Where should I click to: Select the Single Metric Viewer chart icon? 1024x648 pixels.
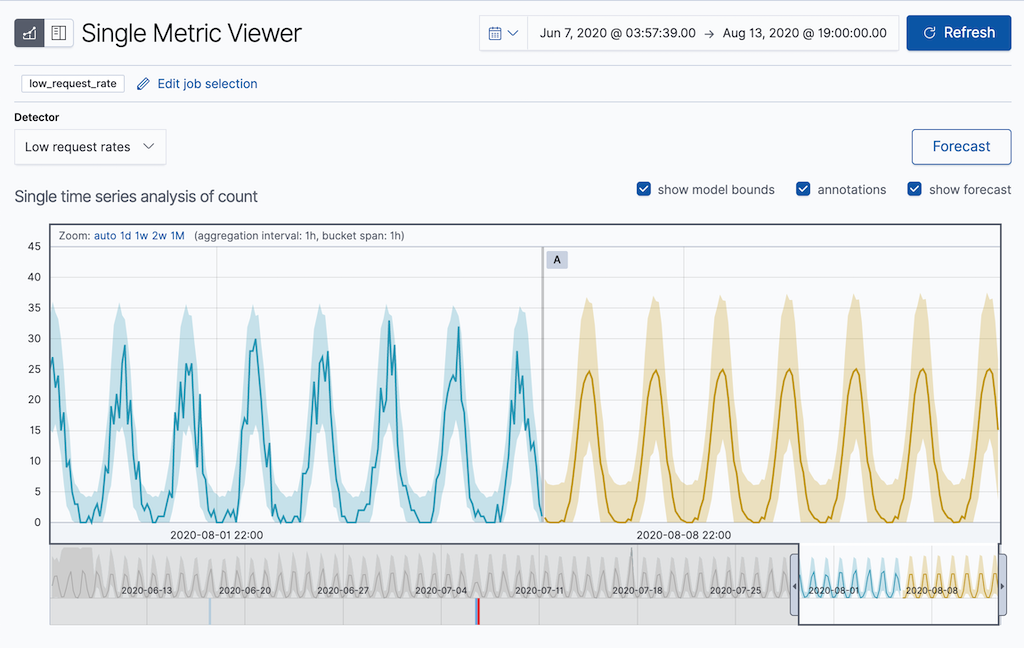[28, 33]
